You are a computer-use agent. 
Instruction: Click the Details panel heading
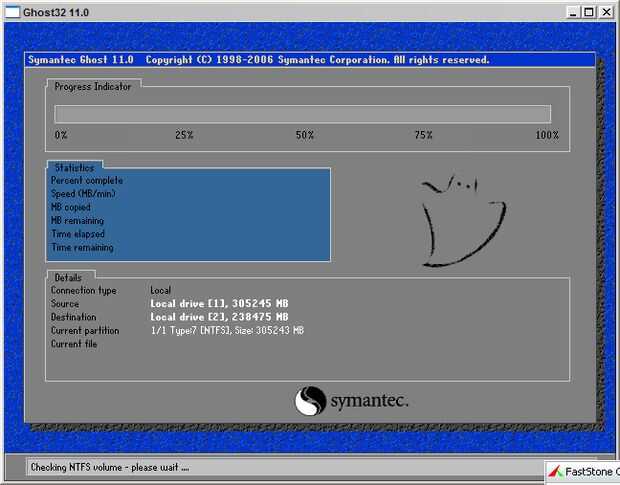point(68,277)
